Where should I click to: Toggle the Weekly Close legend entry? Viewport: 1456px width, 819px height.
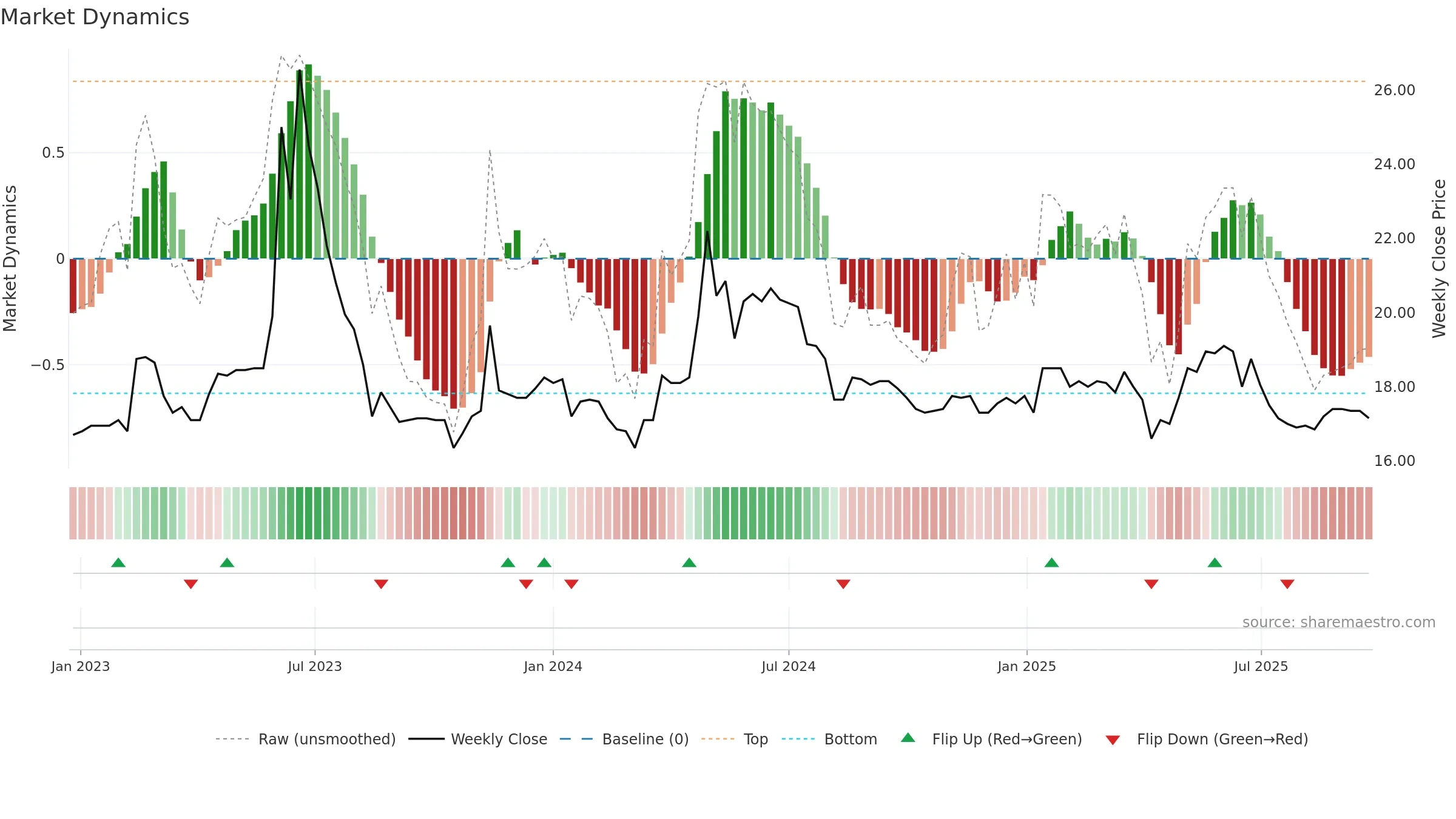(477, 739)
